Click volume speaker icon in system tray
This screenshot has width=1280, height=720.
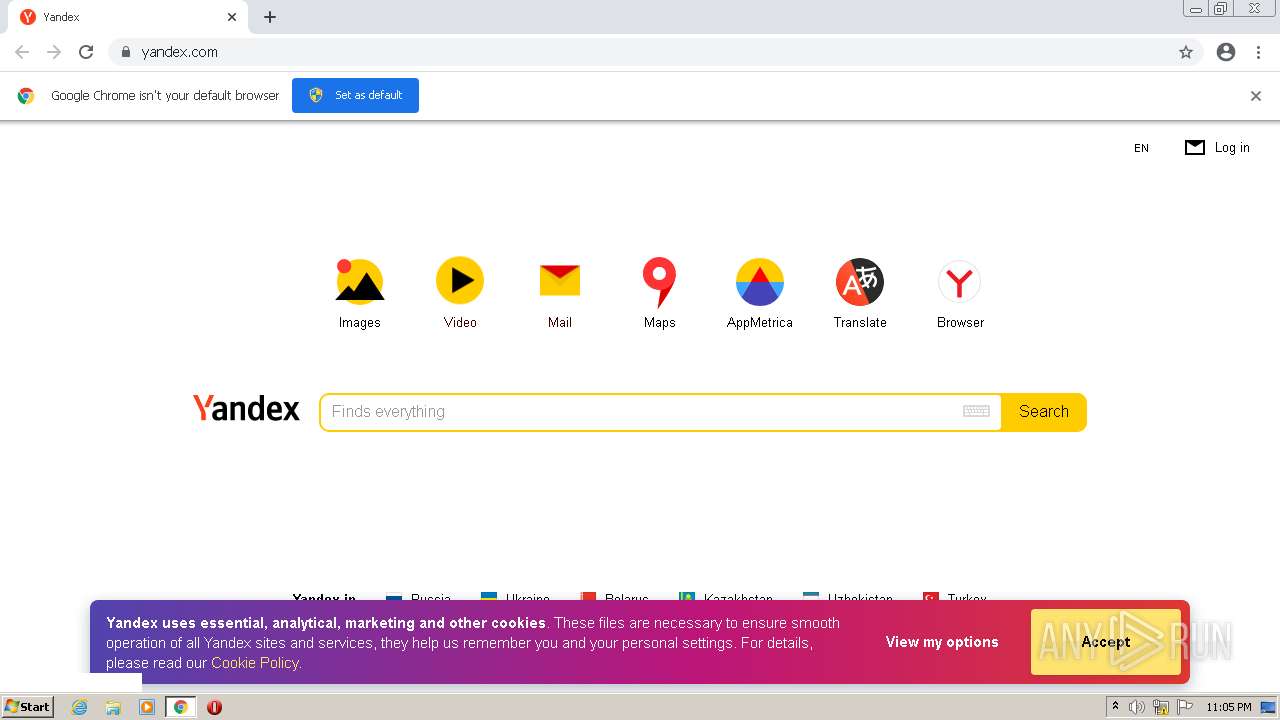pyautogui.click(x=1137, y=707)
